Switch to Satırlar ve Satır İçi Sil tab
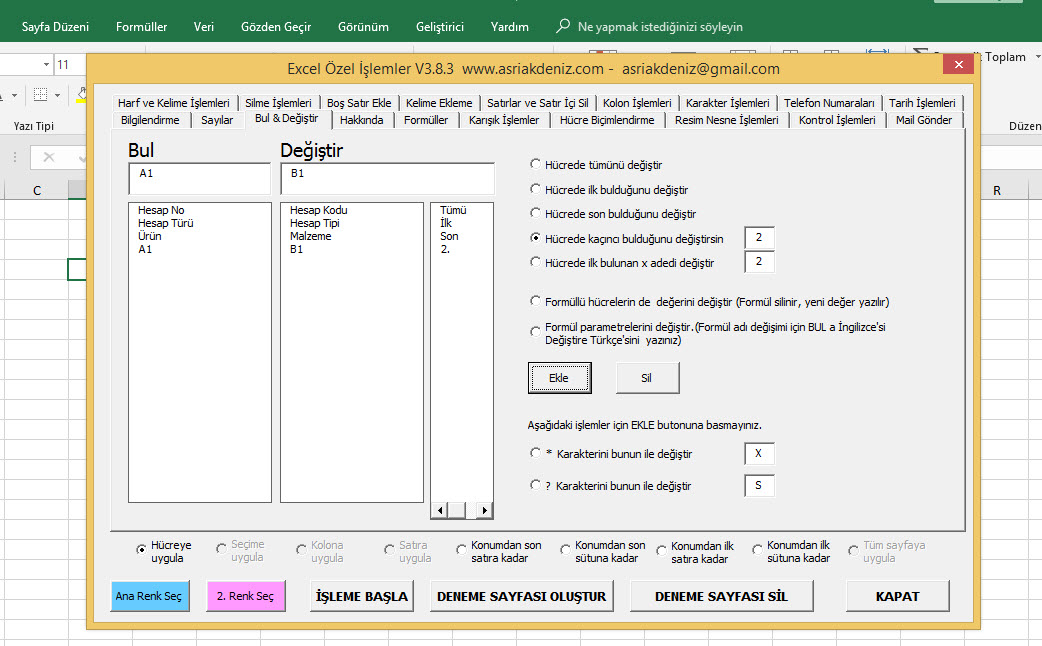Image resolution: width=1042 pixels, height=646 pixels. (x=537, y=103)
